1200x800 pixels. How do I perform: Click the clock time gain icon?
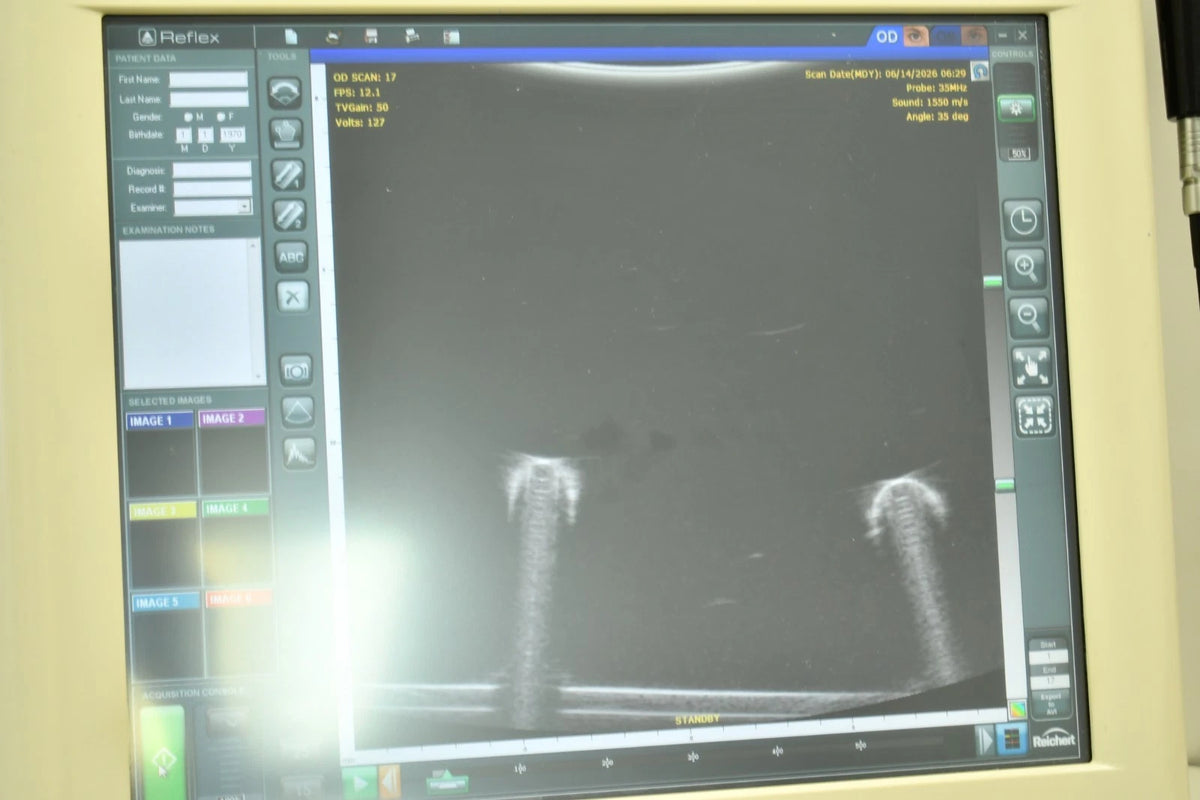[1023, 221]
